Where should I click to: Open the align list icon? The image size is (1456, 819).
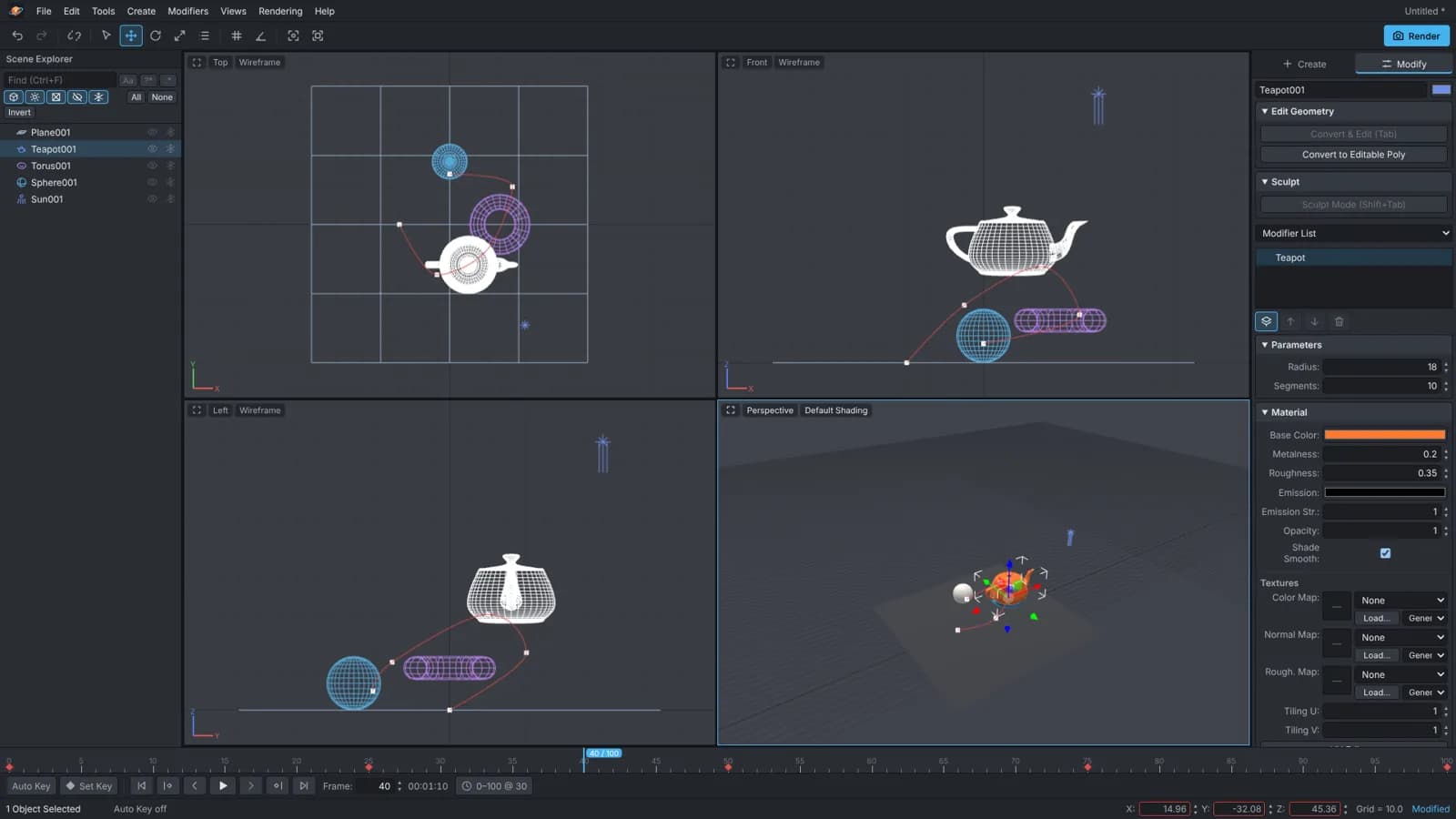tap(205, 35)
